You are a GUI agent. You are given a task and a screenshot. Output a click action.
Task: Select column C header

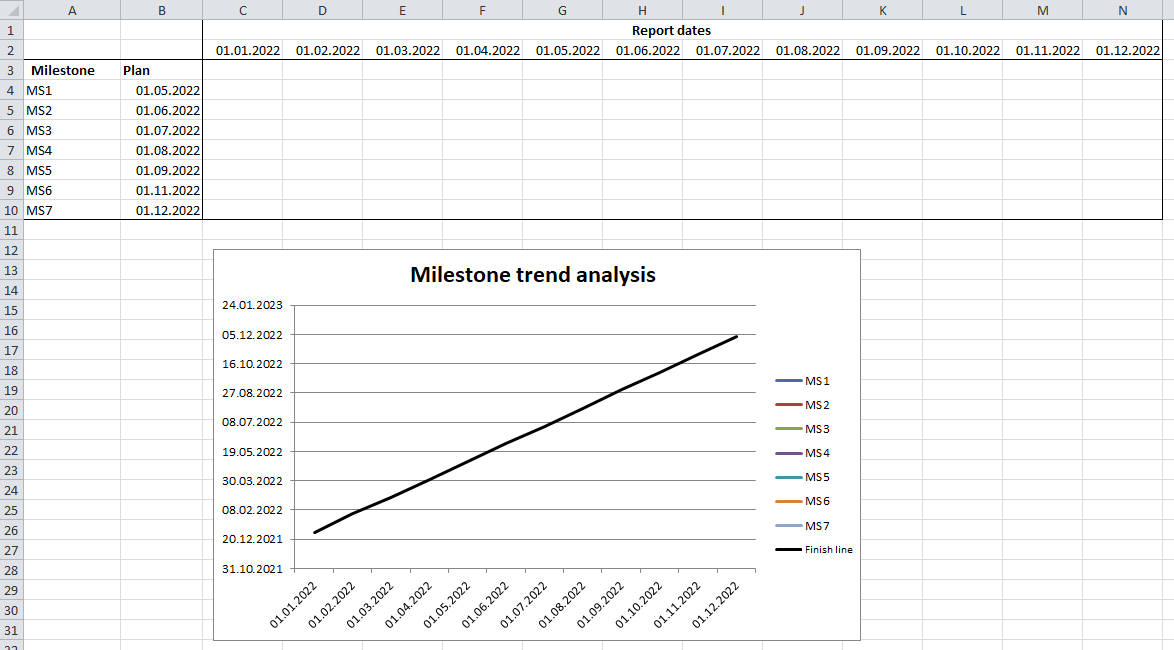242,9
